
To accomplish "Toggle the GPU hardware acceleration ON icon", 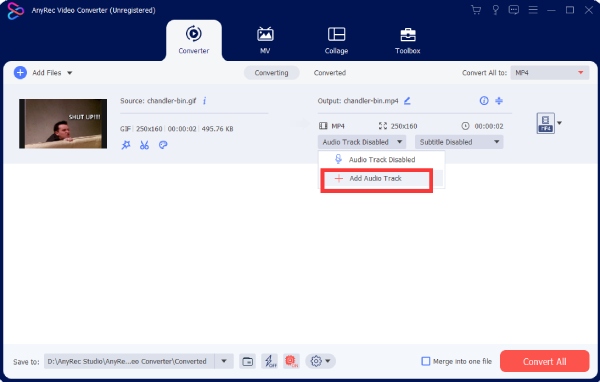I will click(x=291, y=361).
